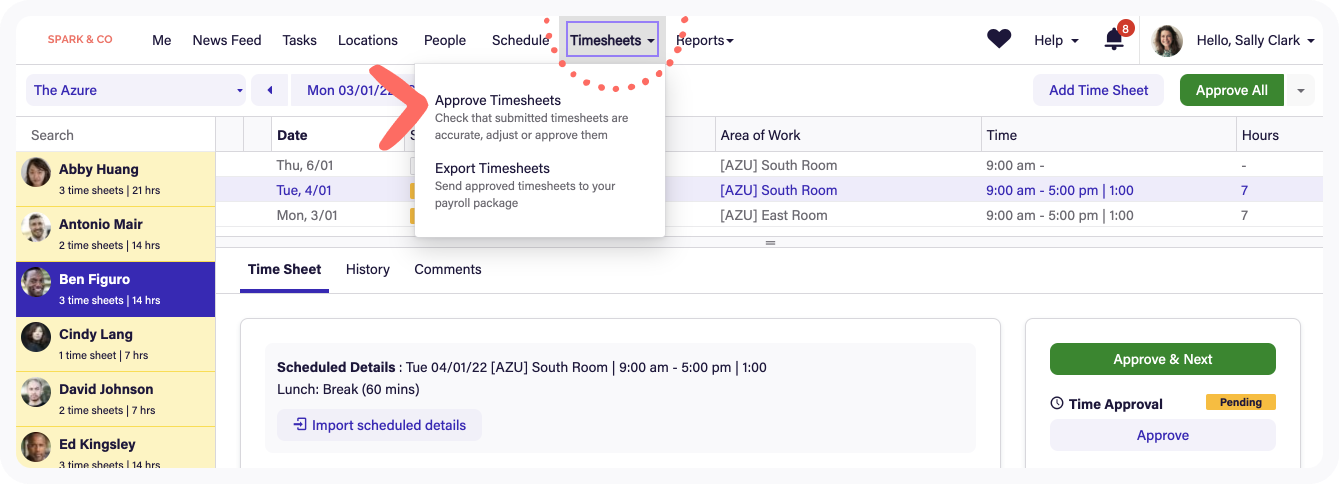Expand the Approve All dropdown arrow
1339x484 pixels.
pos(1300,90)
